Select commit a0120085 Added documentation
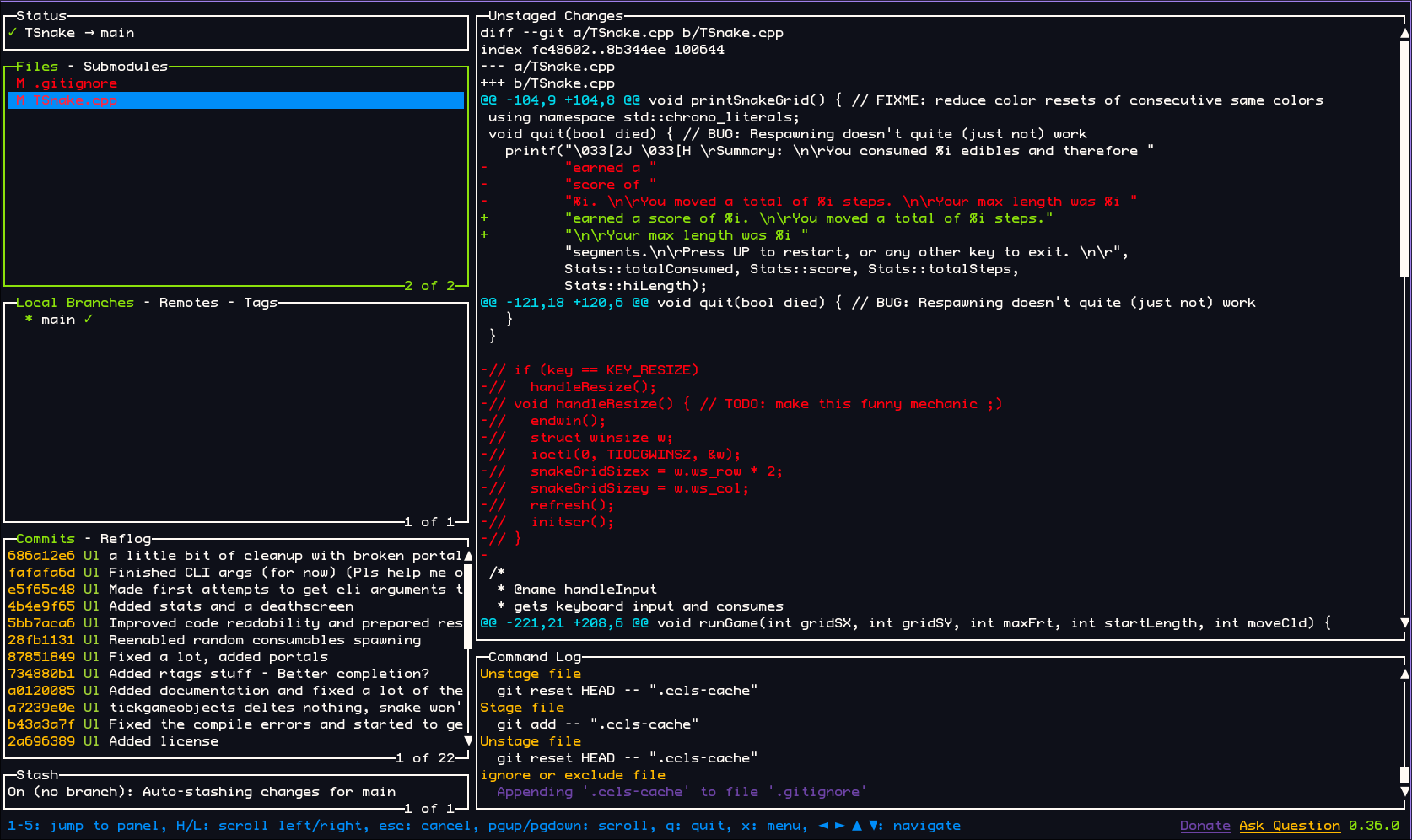 [x=236, y=691]
